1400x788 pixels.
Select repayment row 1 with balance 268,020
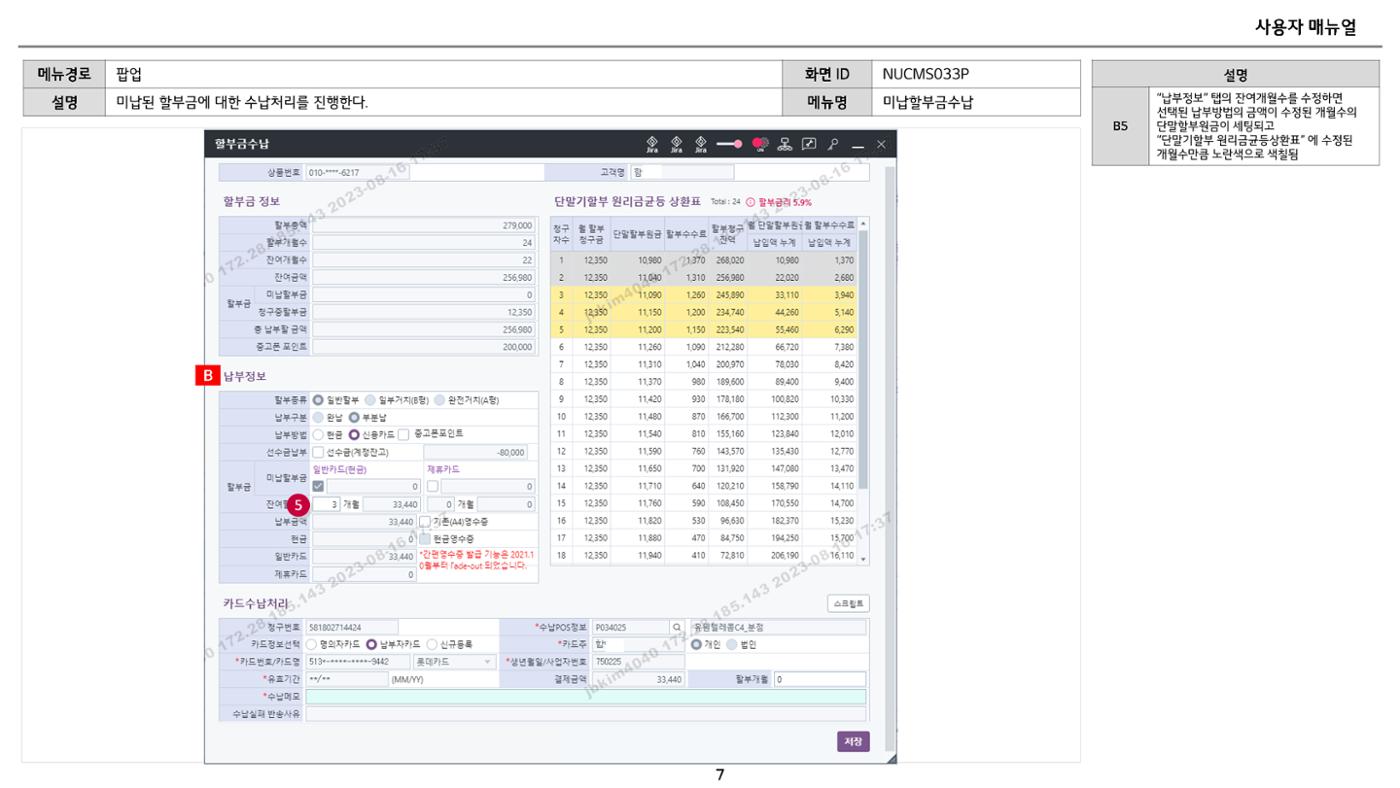click(x=704, y=260)
